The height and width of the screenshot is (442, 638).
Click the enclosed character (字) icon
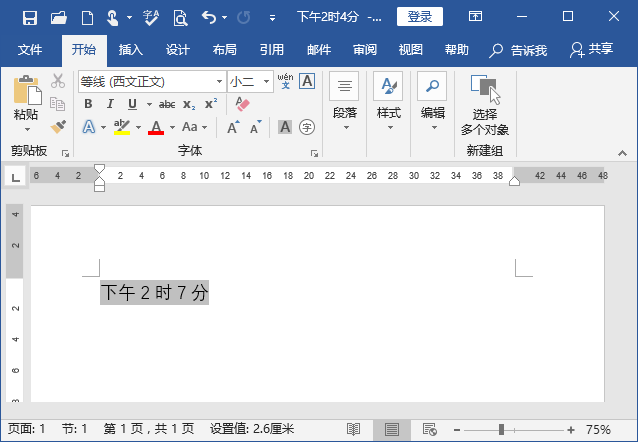(x=307, y=127)
